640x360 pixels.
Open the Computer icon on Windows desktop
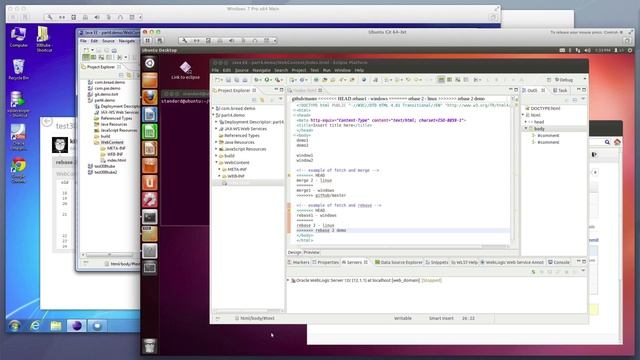18,37
